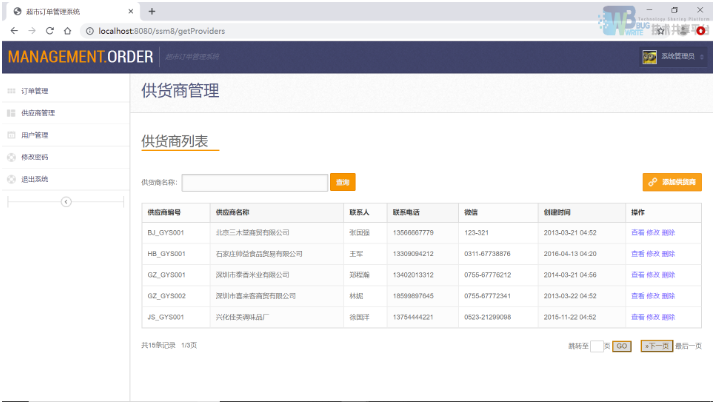716x406 pixels.
Task: Click creation time 2016-04-13 04:20
Action: (570, 254)
